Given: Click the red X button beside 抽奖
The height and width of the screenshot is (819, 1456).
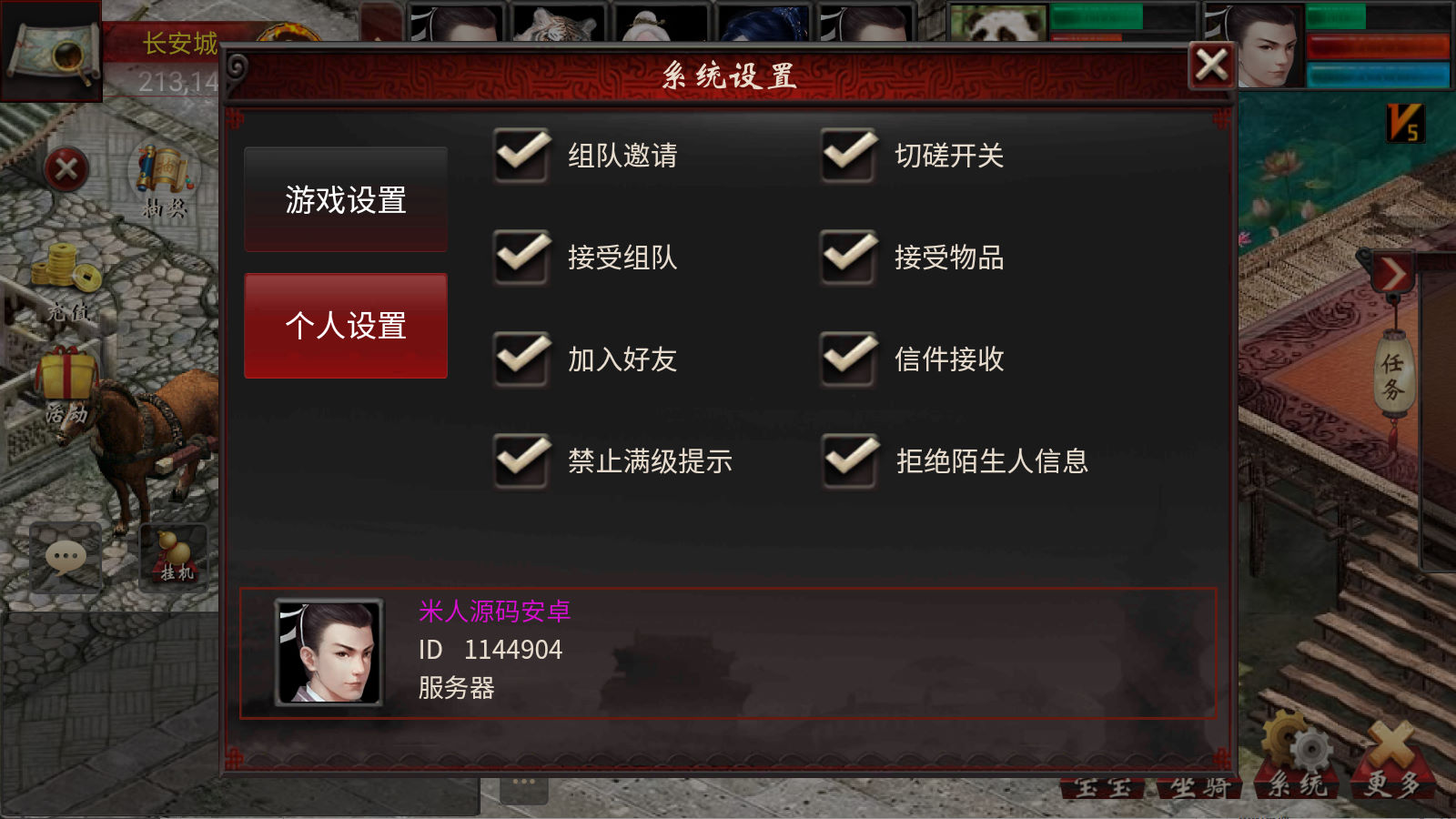Looking at the screenshot, I should tap(66, 169).
